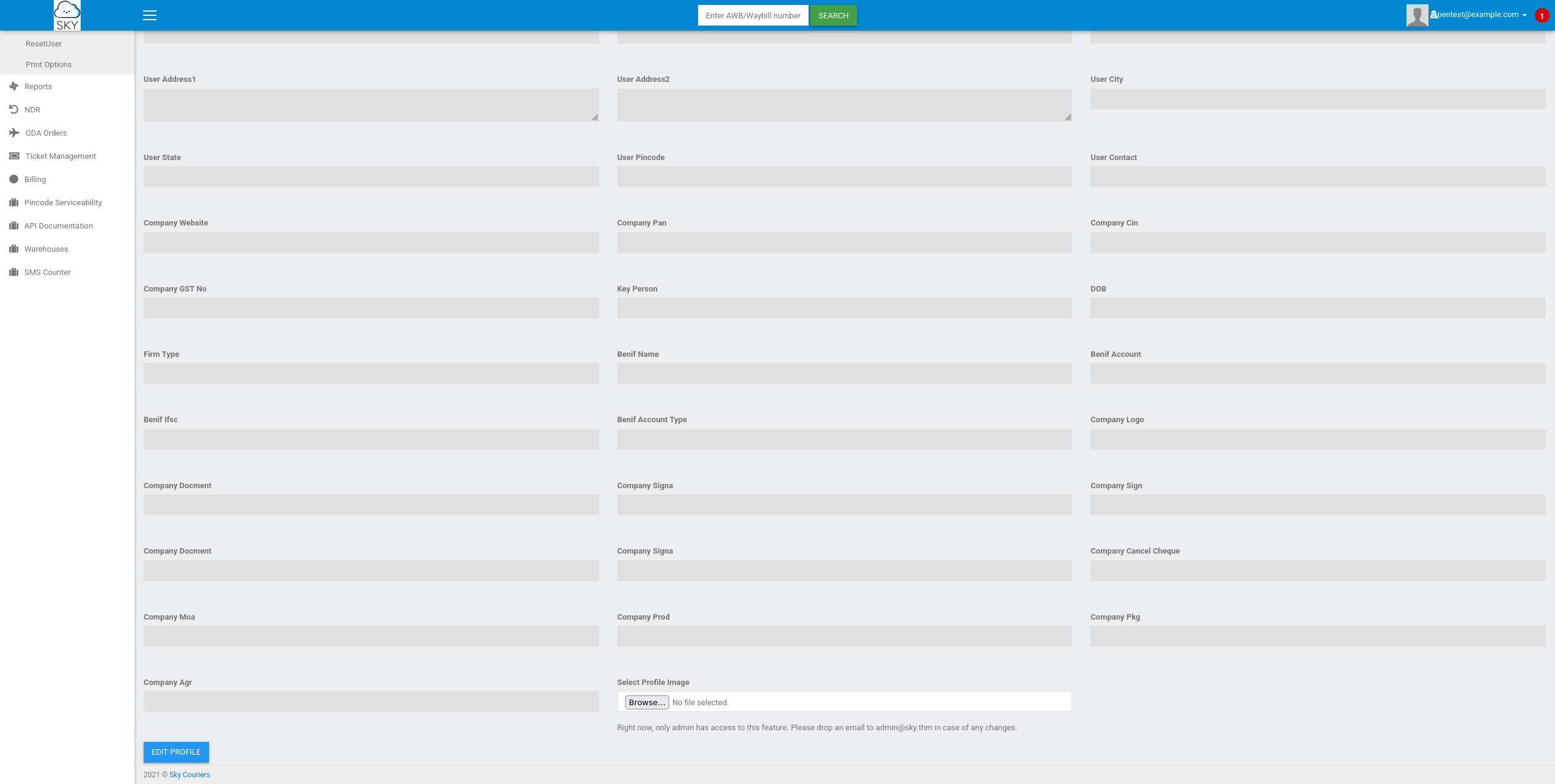Click the Reports sidebar icon

pyautogui.click(x=14, y=86)
